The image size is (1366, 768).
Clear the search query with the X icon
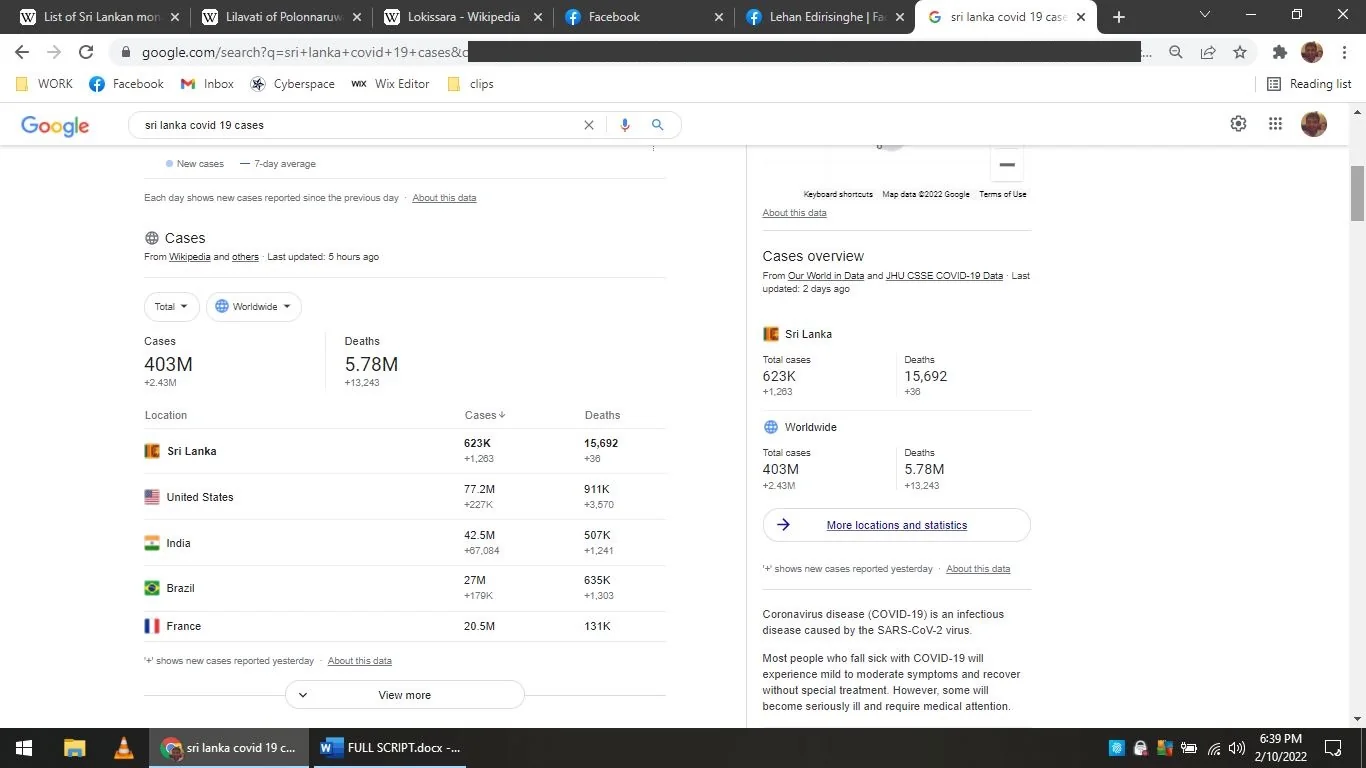[589, 125]
